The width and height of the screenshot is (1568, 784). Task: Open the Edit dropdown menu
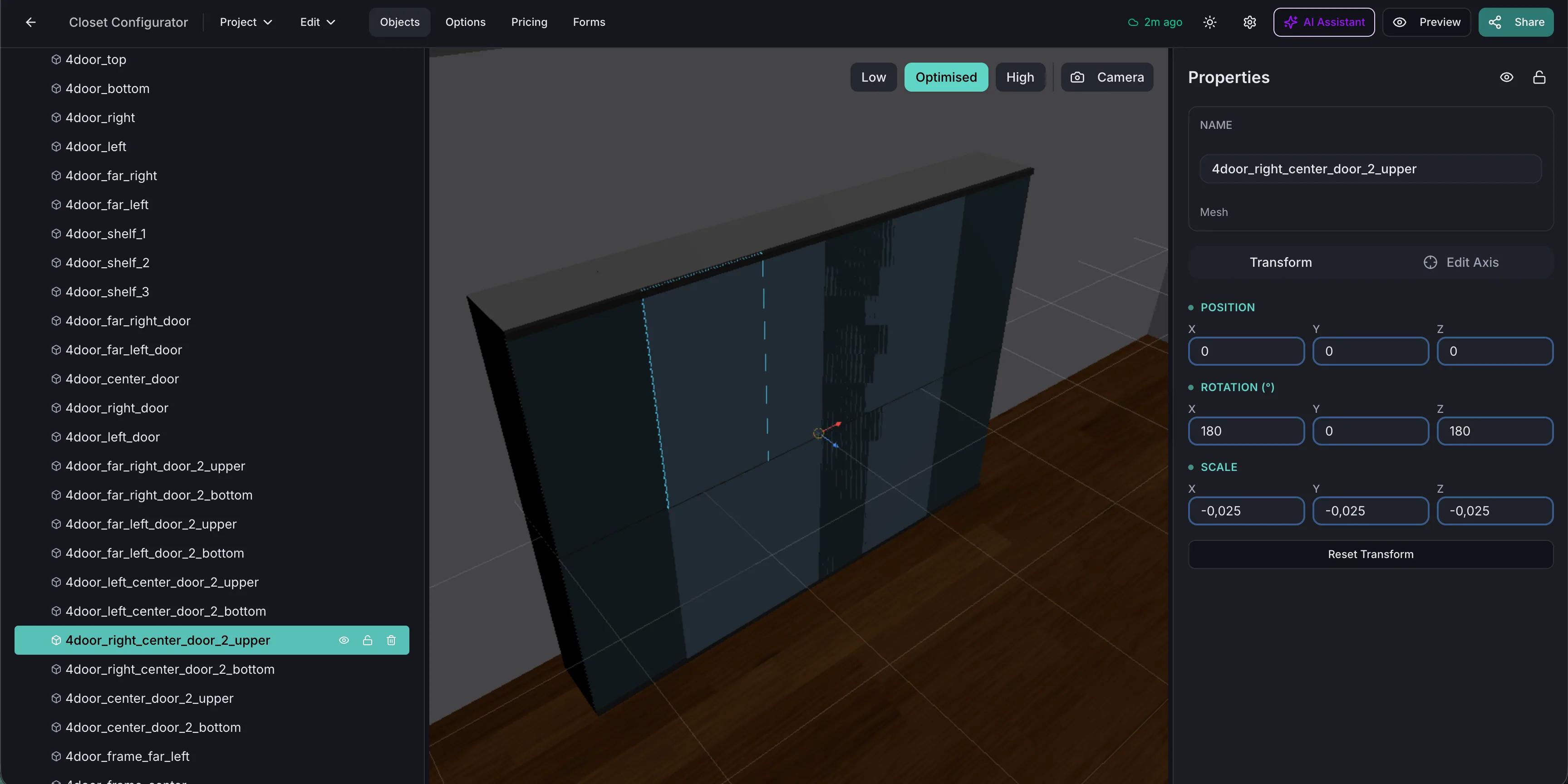click(x=318, y=23)
